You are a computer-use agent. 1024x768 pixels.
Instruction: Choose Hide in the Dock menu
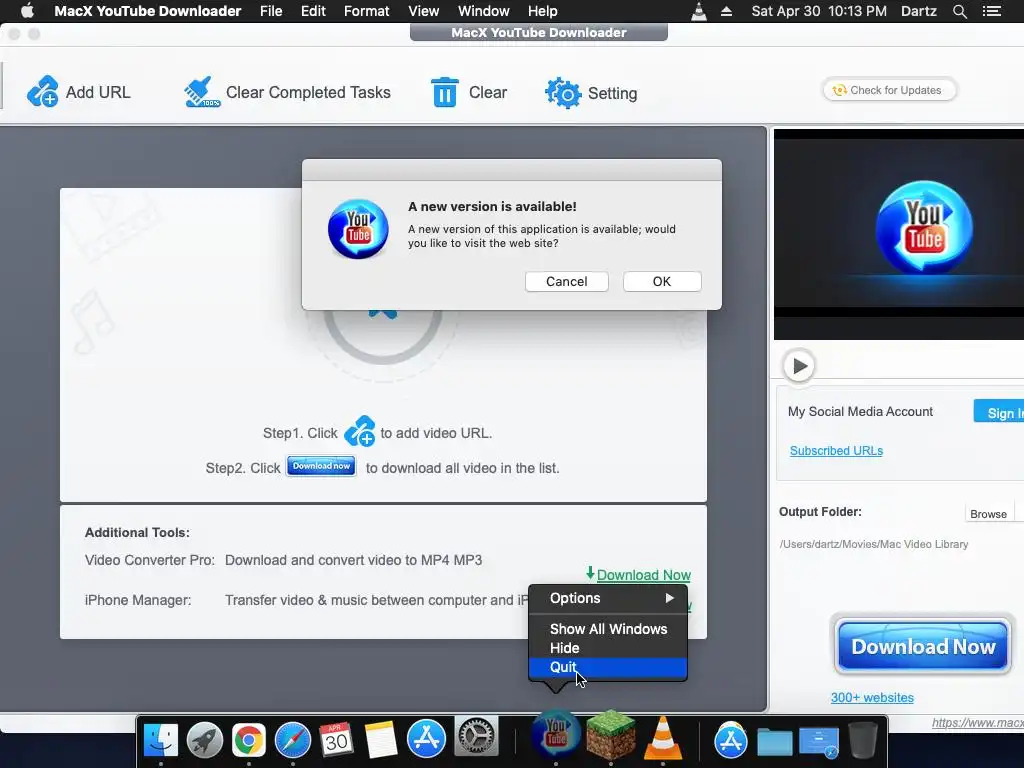607,648
